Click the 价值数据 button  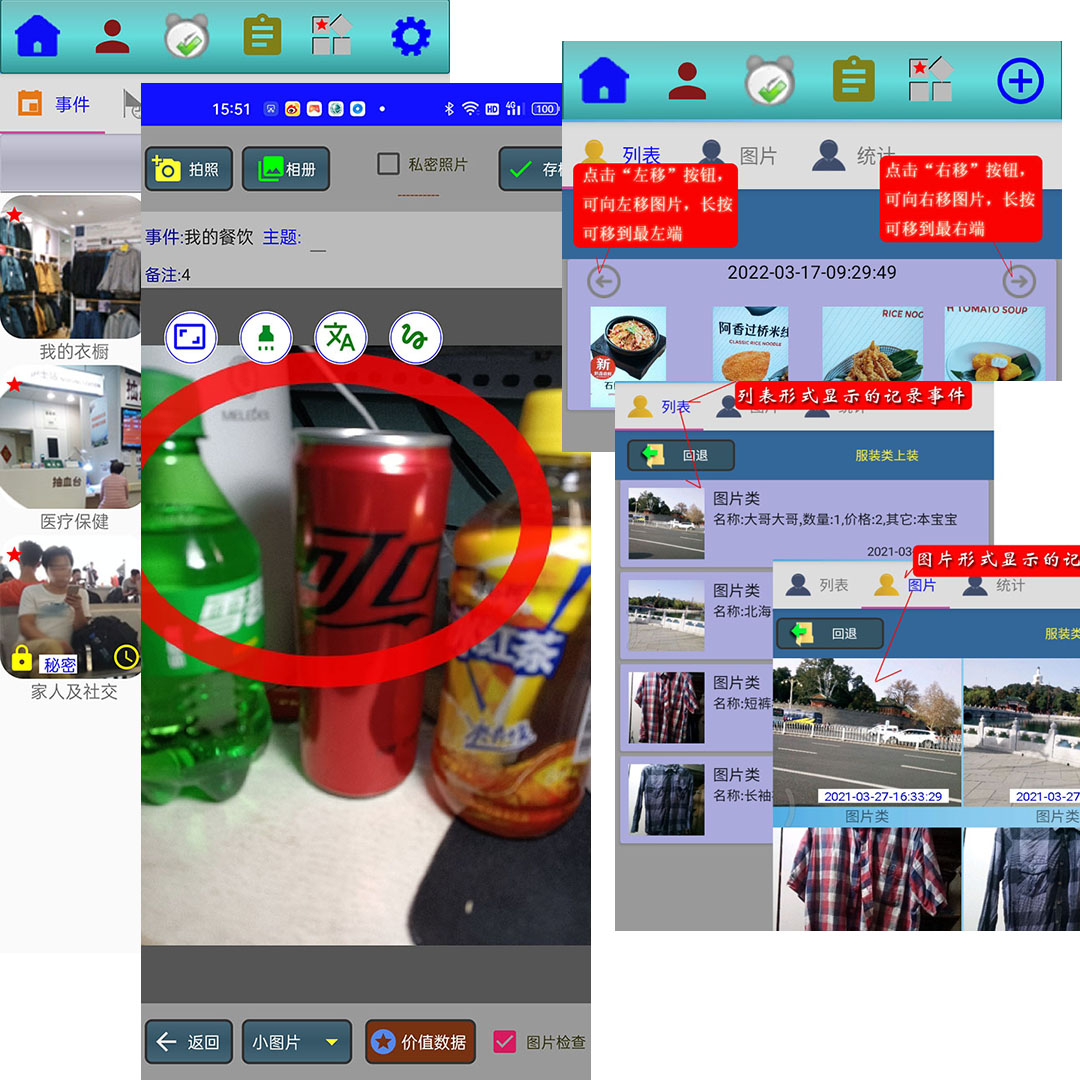click(x=420, y=1042)
